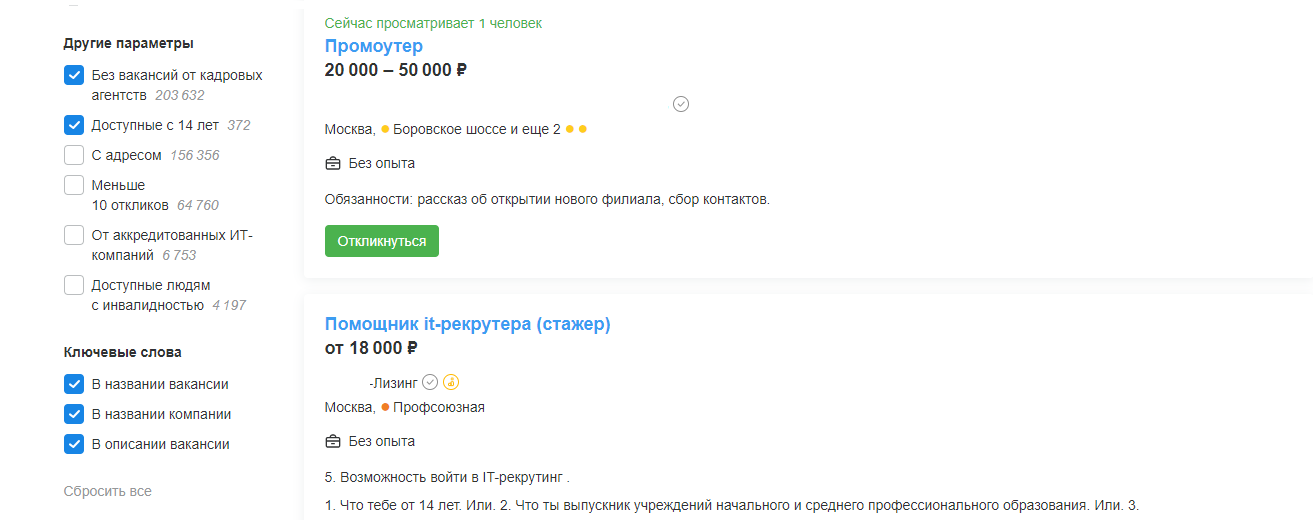Click the briefcase icon in the it-рекрутера card
The image size is (1313, 520).
point(333,441)
